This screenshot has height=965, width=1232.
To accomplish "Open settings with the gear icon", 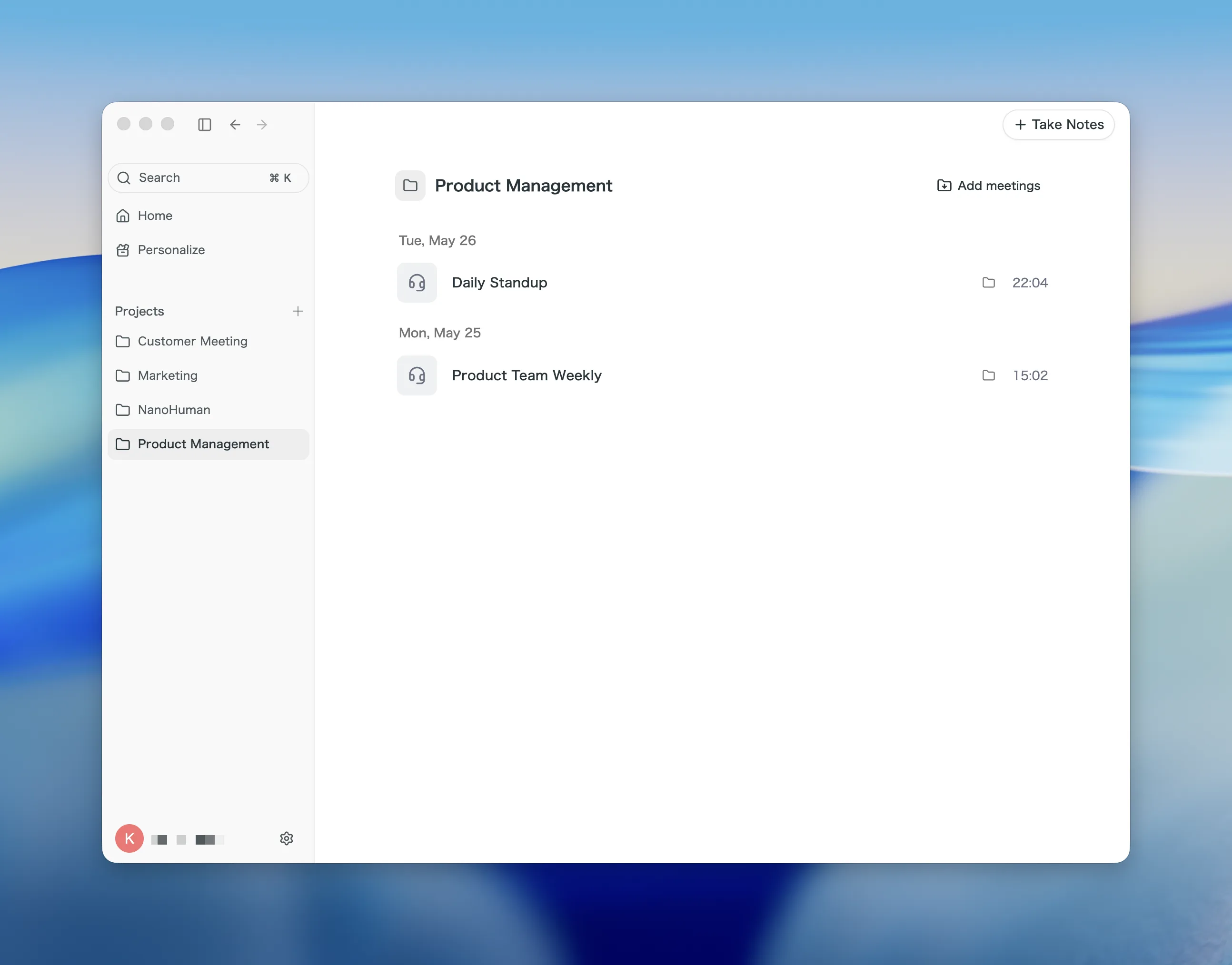I will 287,838.
